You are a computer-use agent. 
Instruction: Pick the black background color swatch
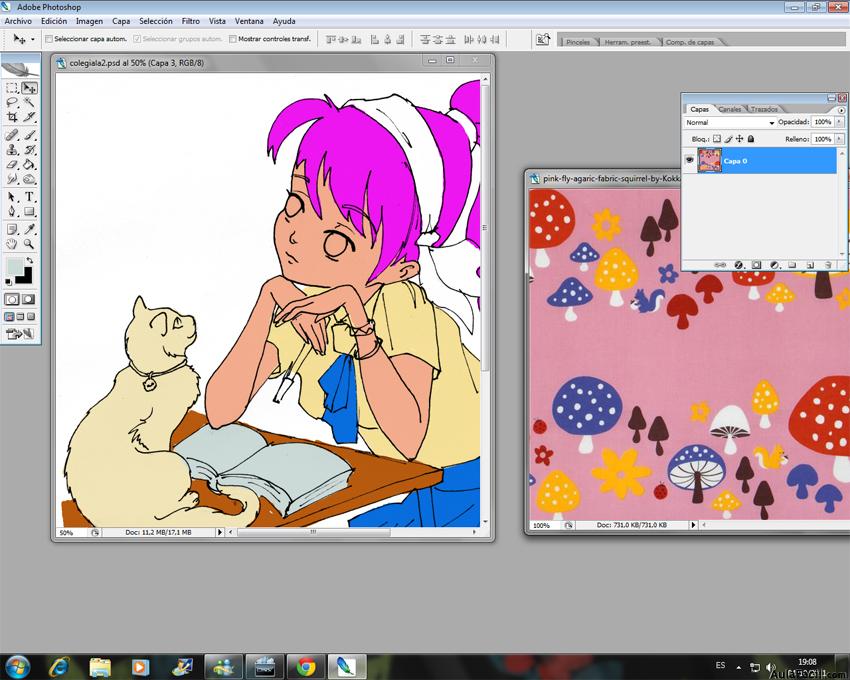26,277
